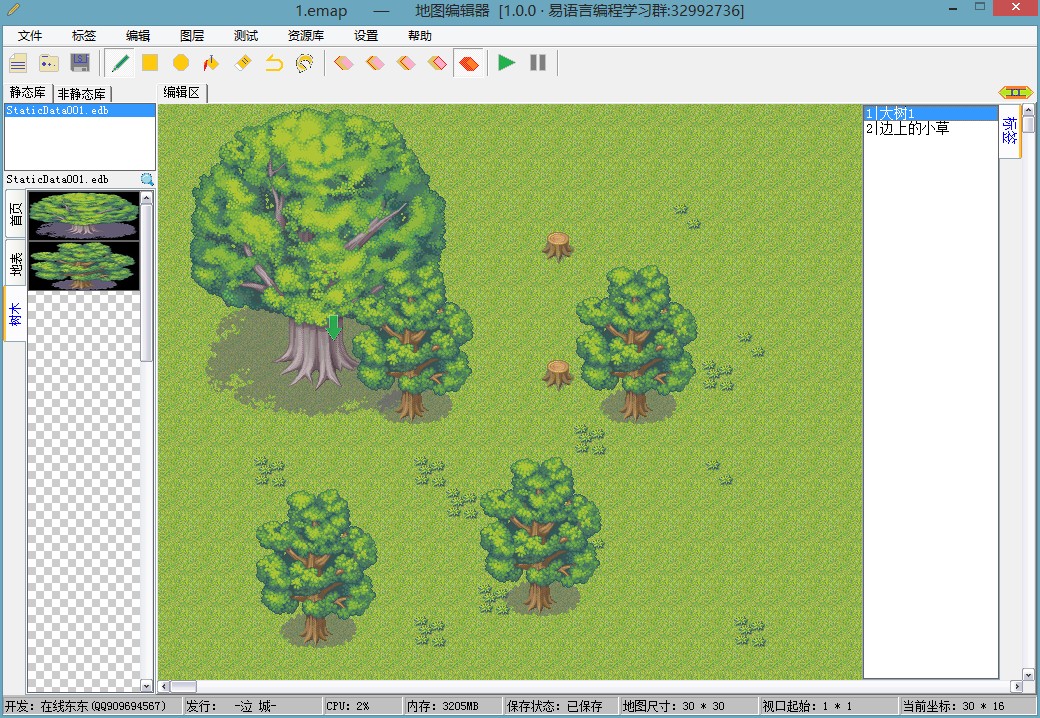Start the map test with the green play button
This screenshot has height=718, width=1040.
(x=506, y=62)
